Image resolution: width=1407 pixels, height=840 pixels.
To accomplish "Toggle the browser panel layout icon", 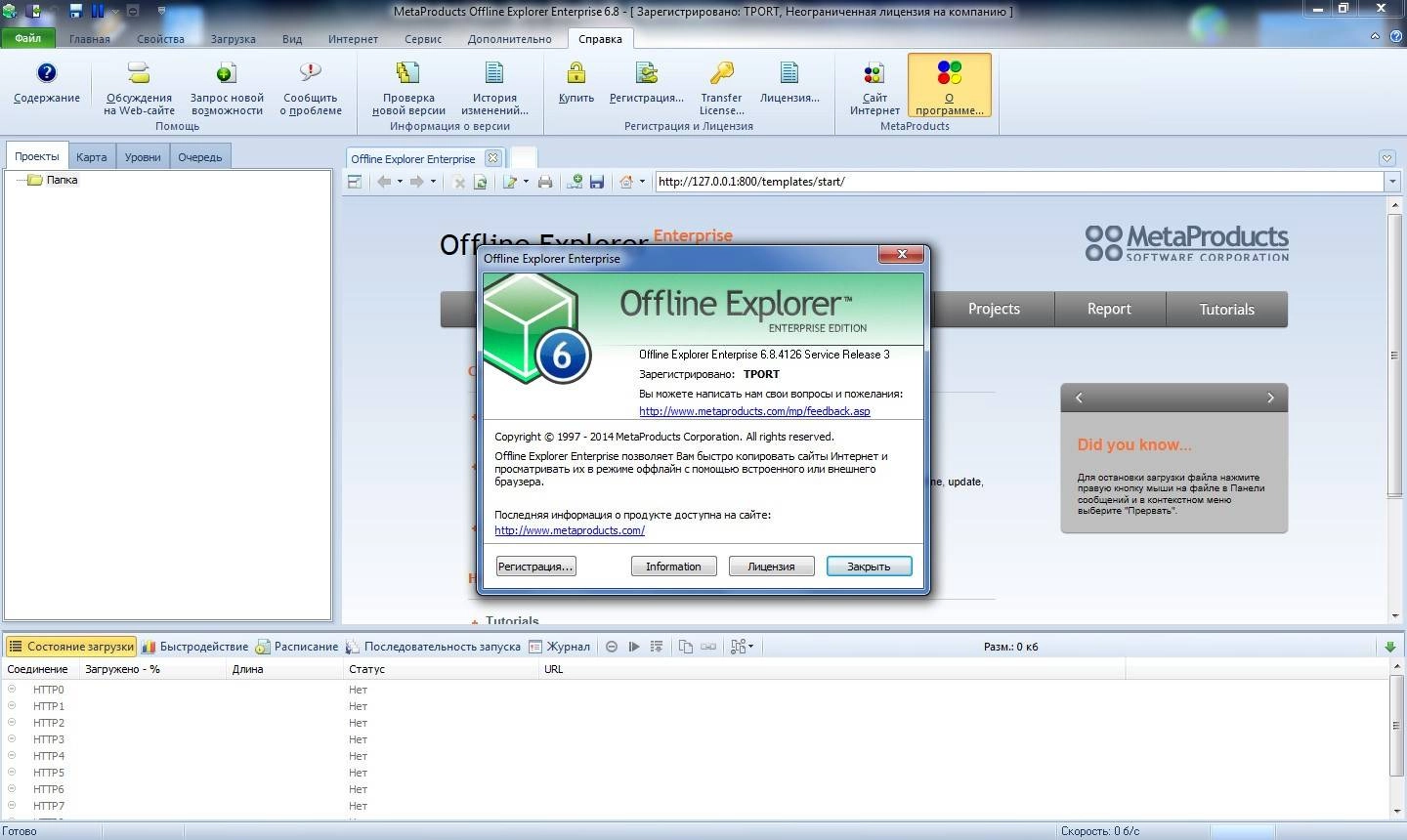I will click(x=355, y=182).
